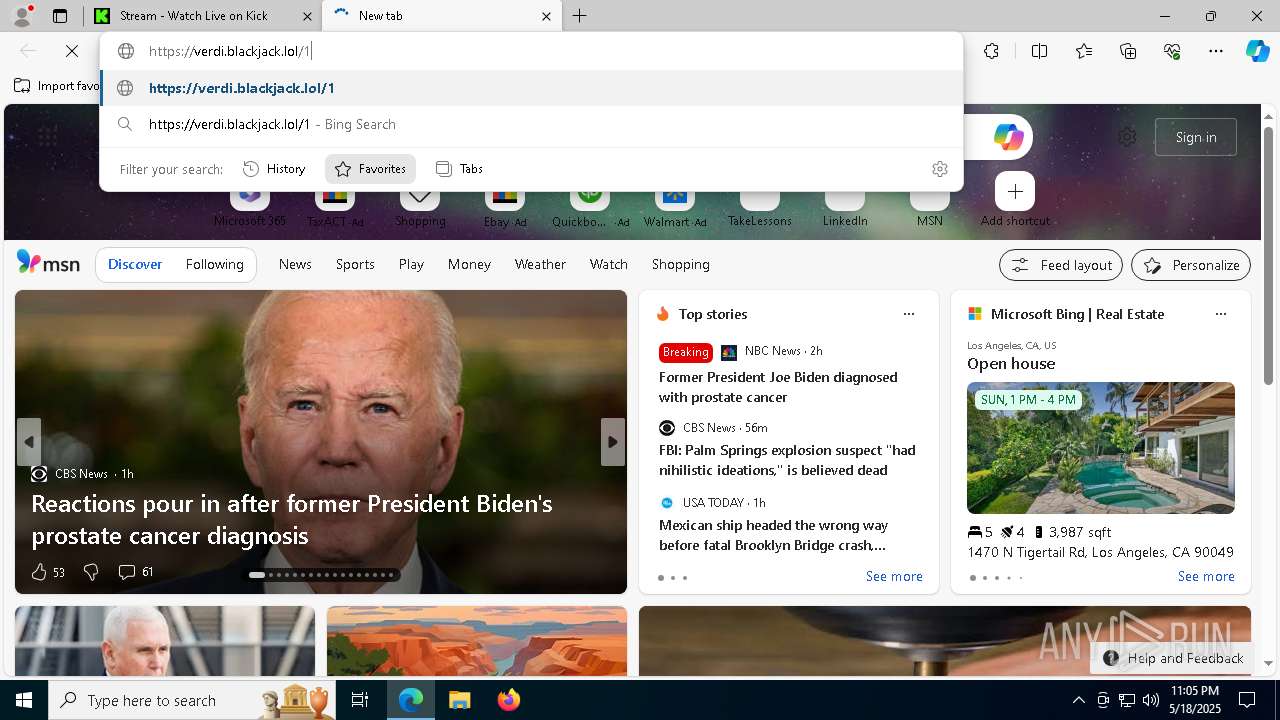Open Browser essentials heart icon
This screenshot has width=1280, height=720.
pos(1172,51)
